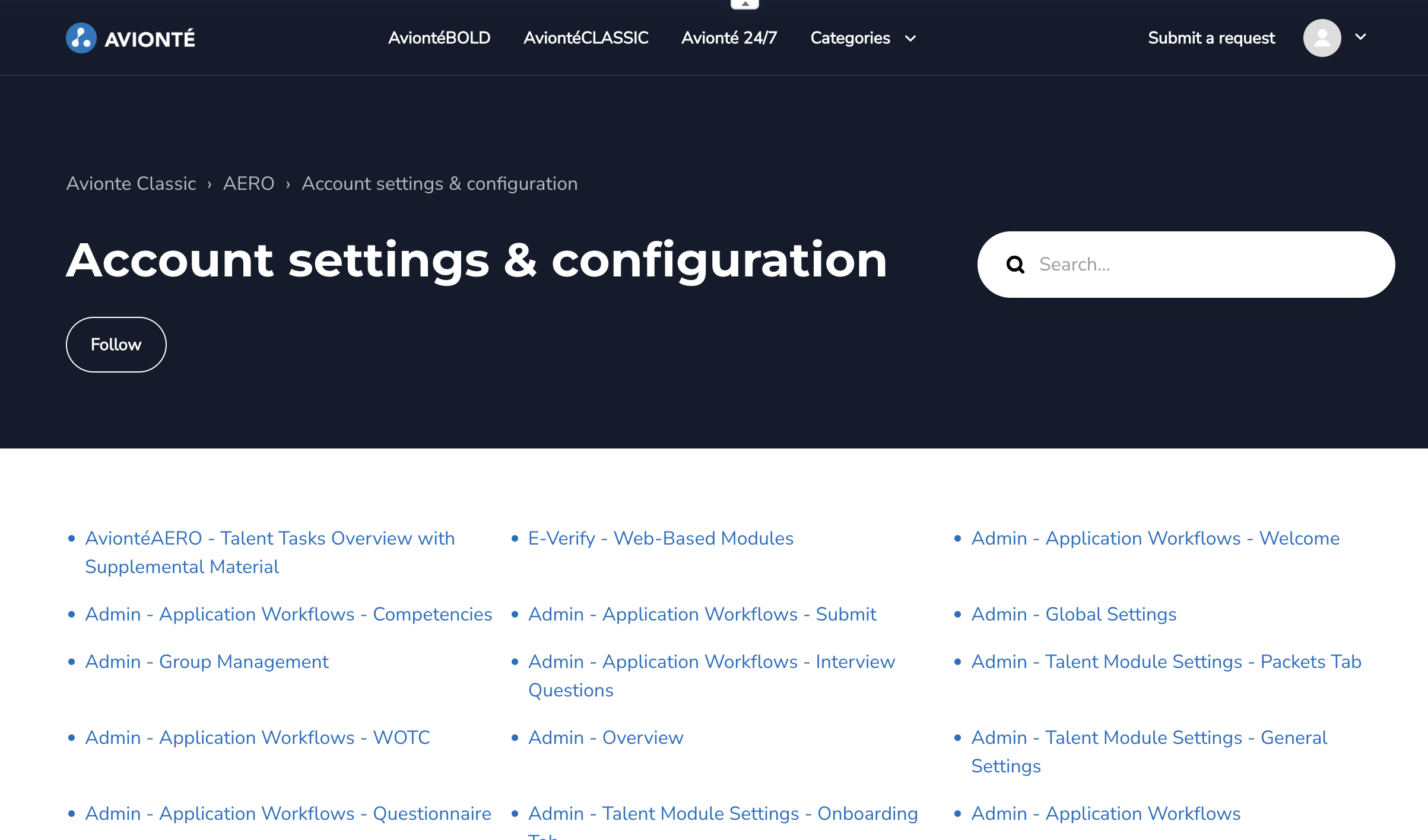Image resolution: width=1428 pixels, height=840 pixels.
Task: Open Admin - Application Workflows - Welcome
Action: [x=1155, y=538]
